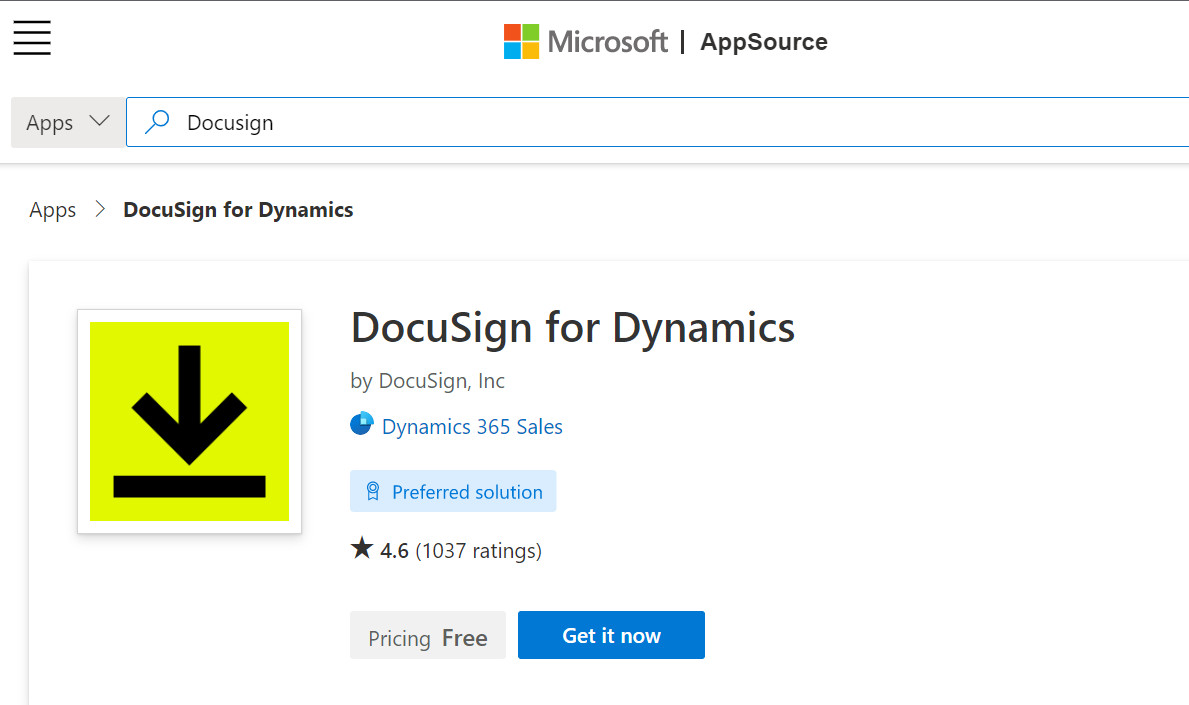Open the 1037 ratings text
1189x705 pixels.
478,550
